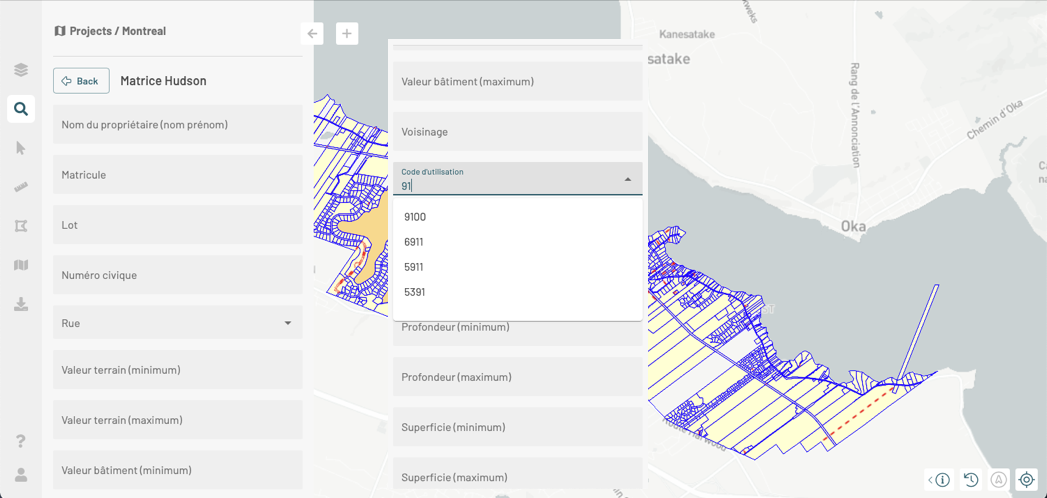Open the layers panel in sidebar
Screen dimensions: 1047x498
point(21,70)
